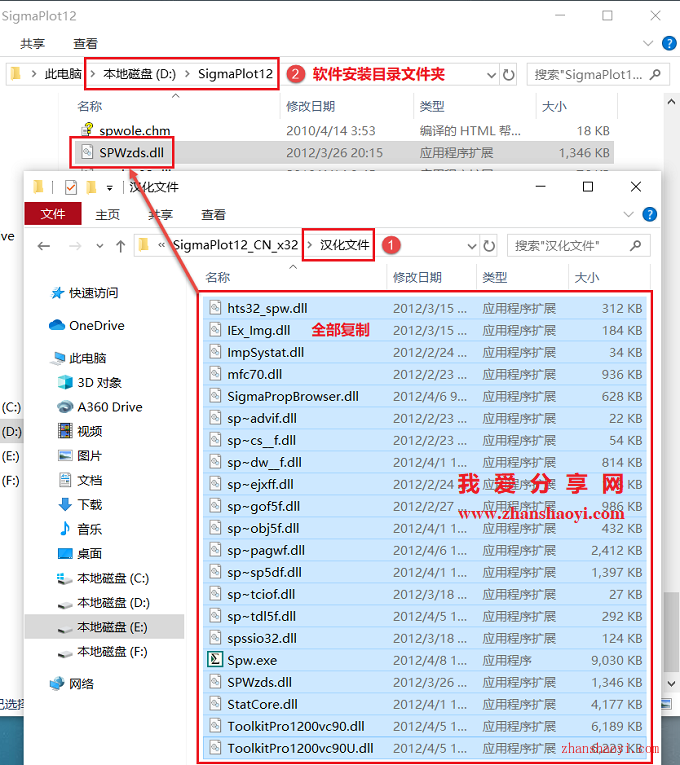Click search box 搜索"汉化文件"

tap(579, 245)
